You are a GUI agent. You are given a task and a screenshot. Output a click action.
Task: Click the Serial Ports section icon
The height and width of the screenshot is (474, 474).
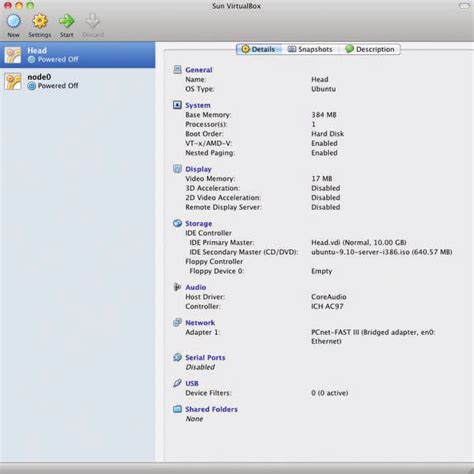(177, 357)
